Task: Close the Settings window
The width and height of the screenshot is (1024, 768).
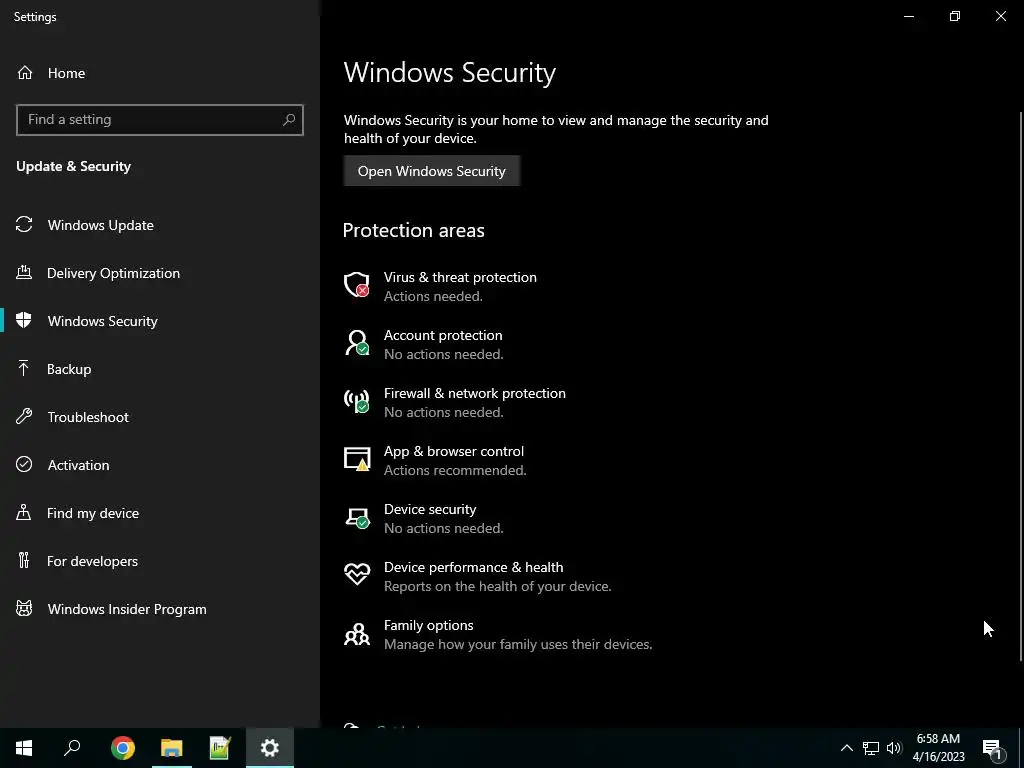Action: (1000, 16)
